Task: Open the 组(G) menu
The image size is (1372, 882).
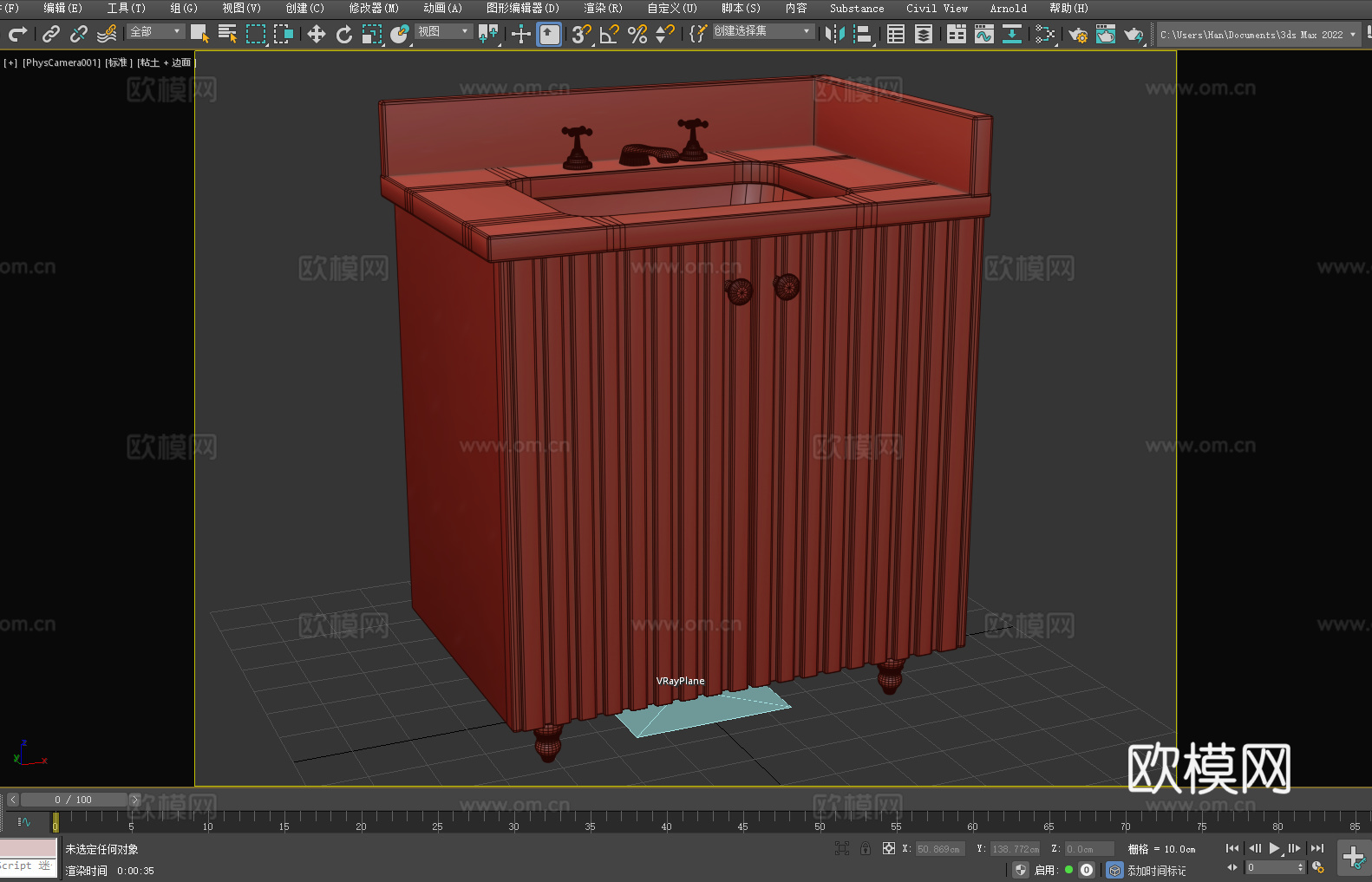Action: tap(184, 8)
